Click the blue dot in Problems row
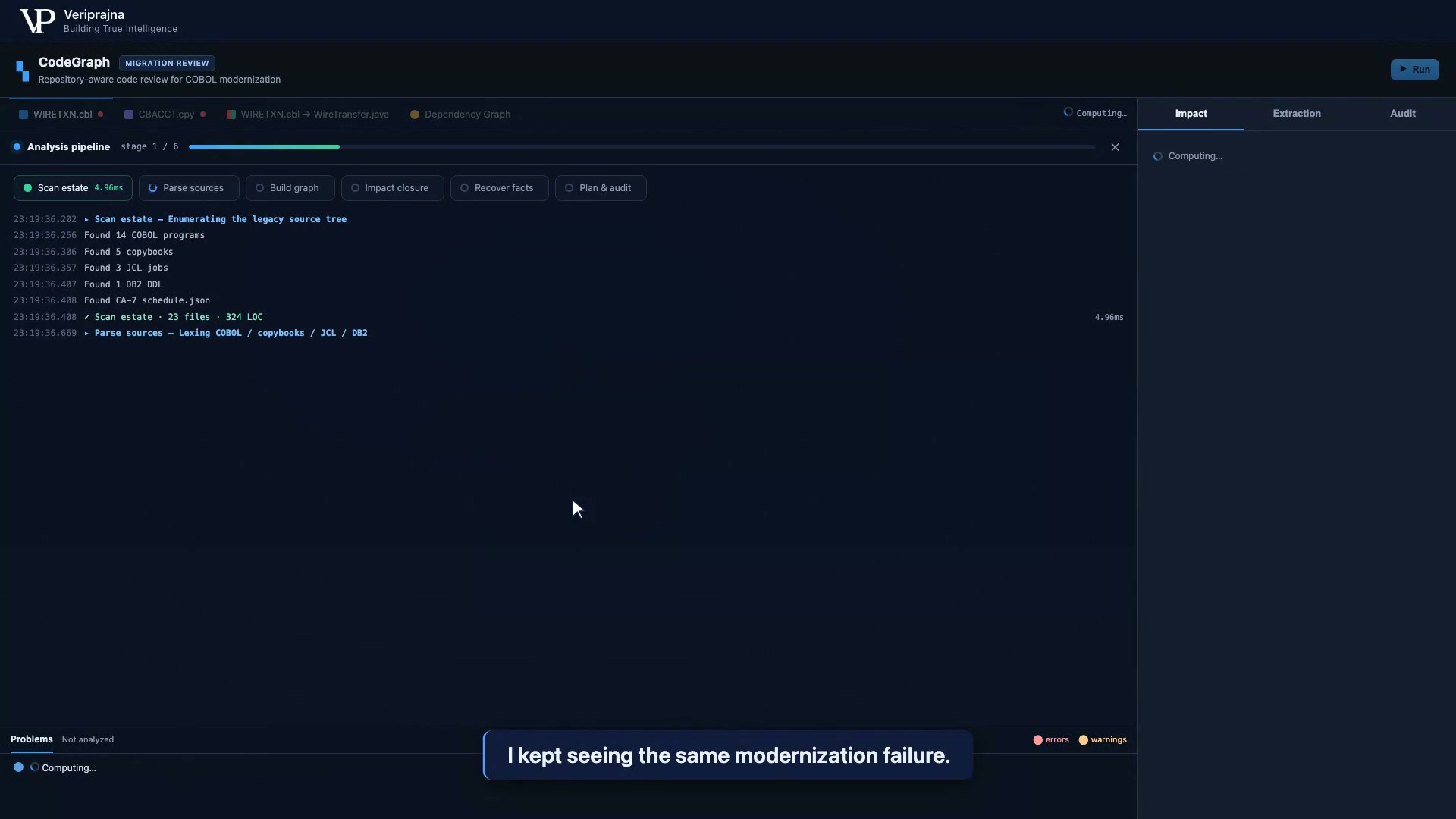The height and width of the screenshot is (819, 1456). click(18, 767)
